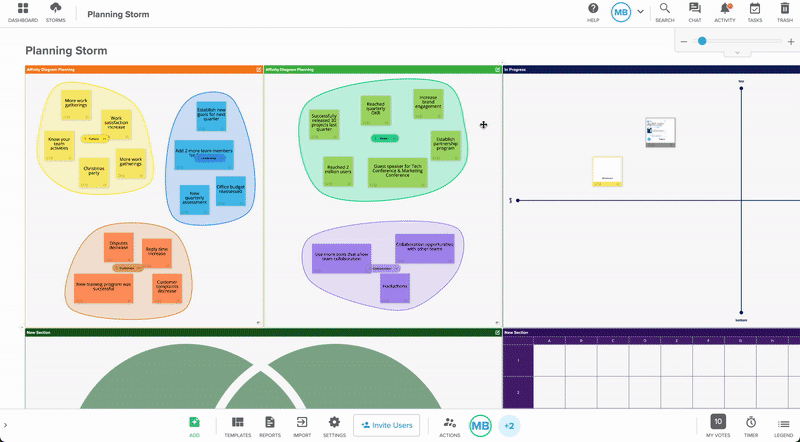Click the Invite Users button
The width and height of the screenshot is (800, 442).
point(386,425)
